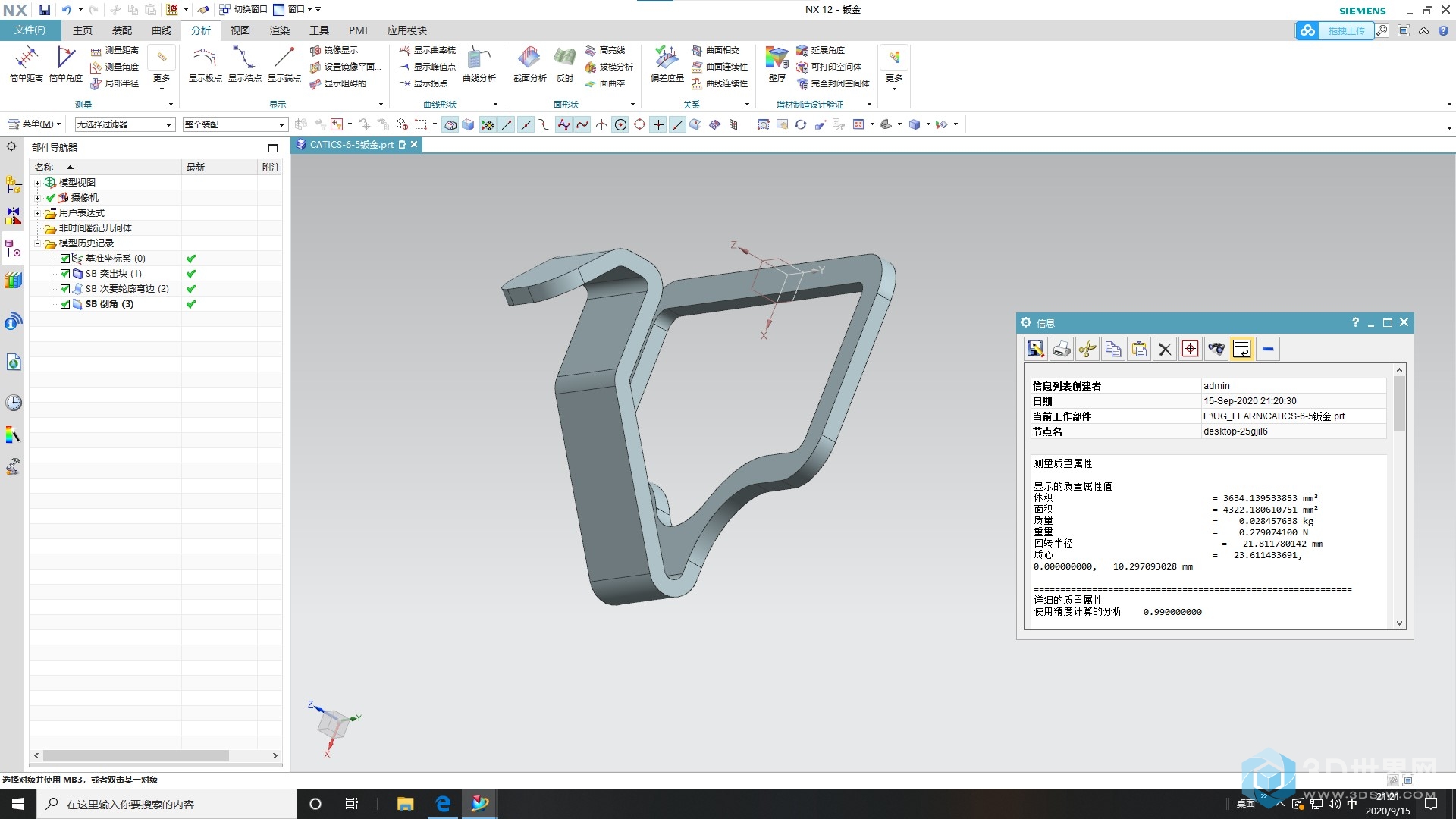Click the binoculars find icon in info window

click(1216, 349)
